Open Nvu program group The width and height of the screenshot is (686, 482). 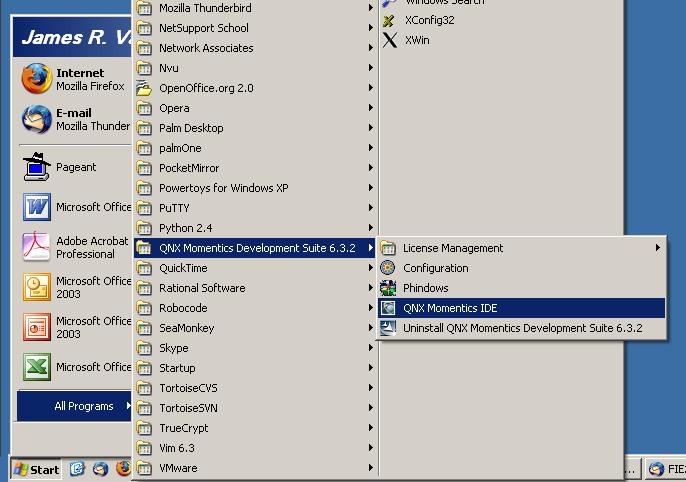click(x=255, y=68)
